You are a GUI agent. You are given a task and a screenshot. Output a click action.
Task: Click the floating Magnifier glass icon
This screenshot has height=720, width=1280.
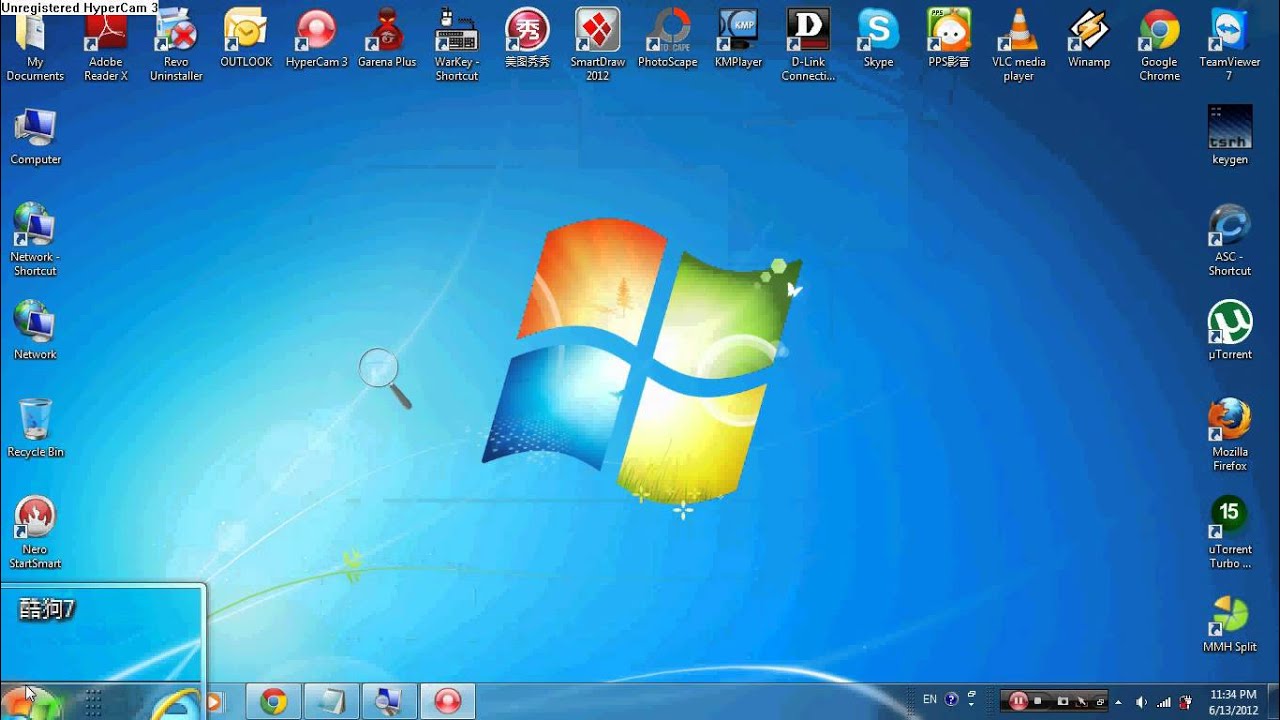click(x=385, y=378)
